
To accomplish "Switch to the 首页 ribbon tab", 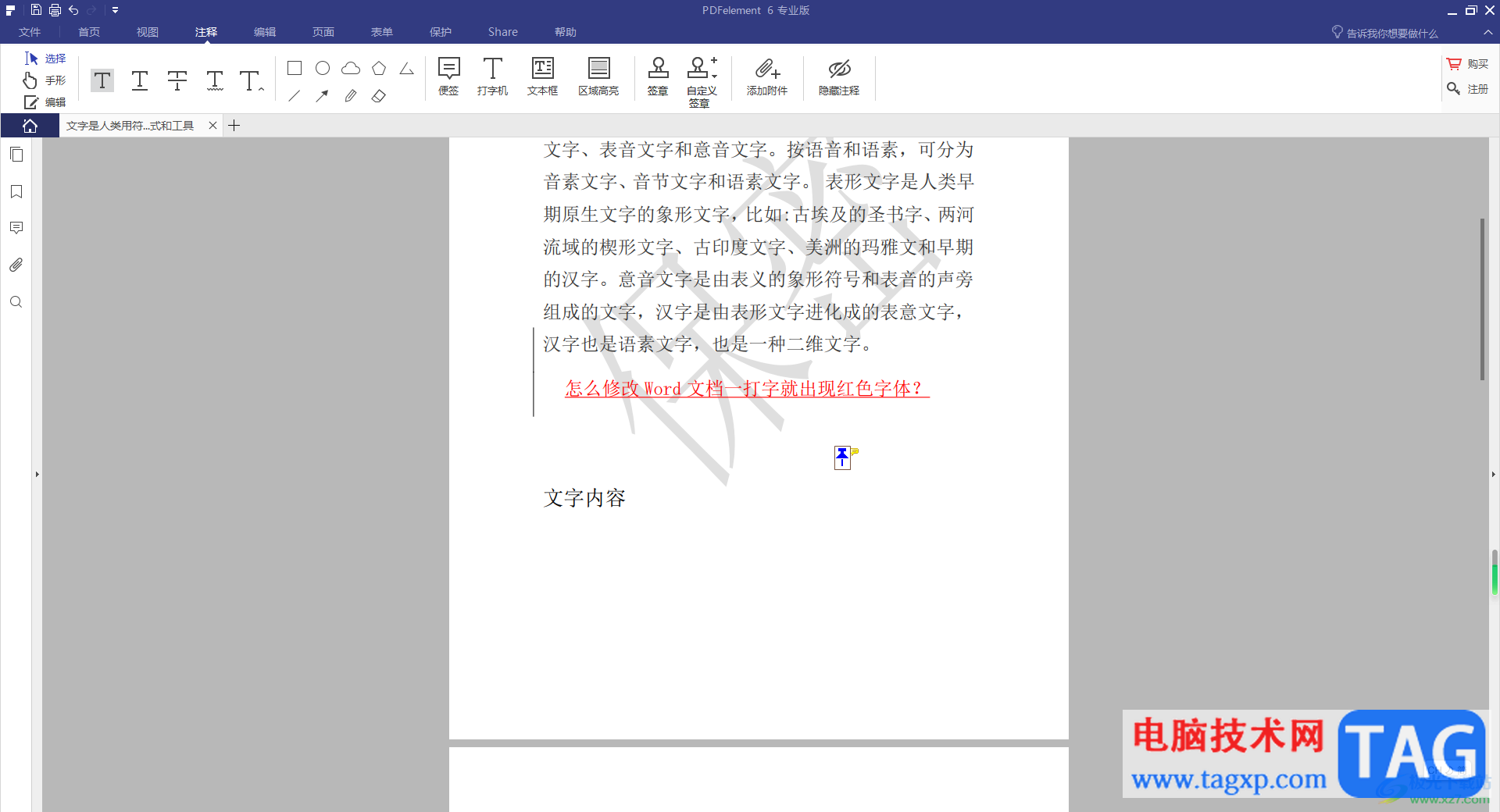I will pos(89,32).
